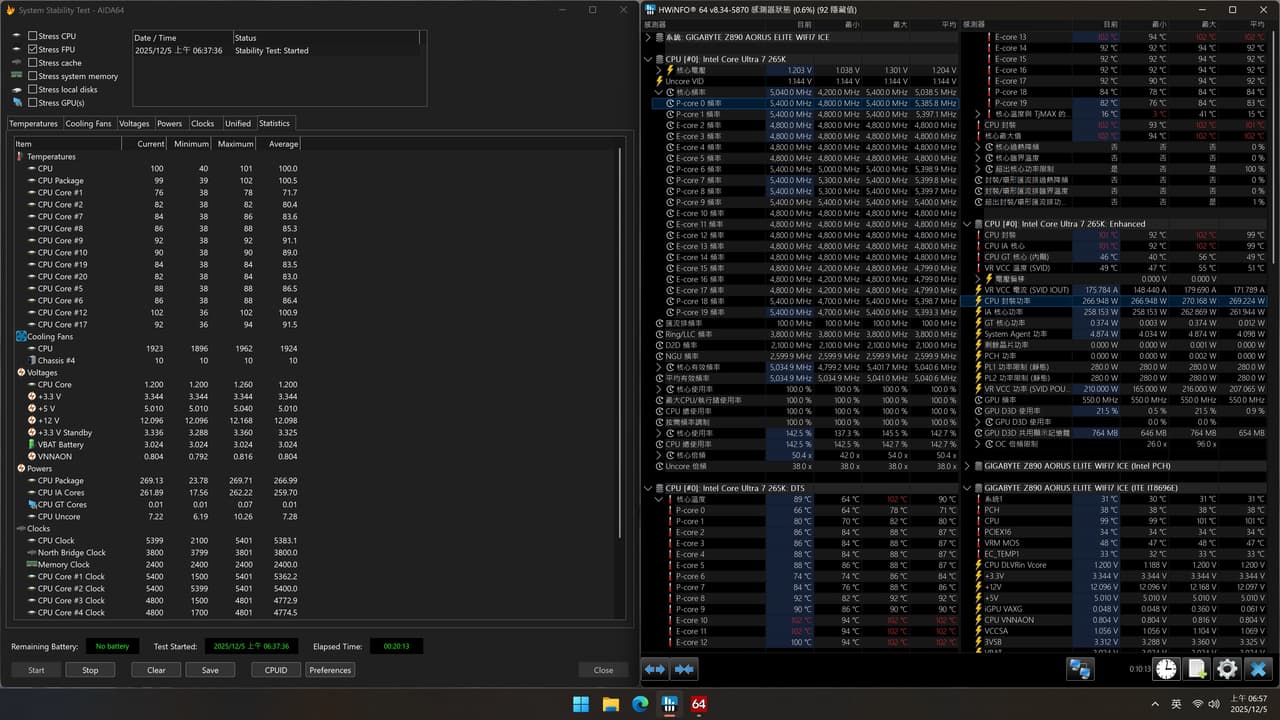Open the AIDA64 Powers tab
This screenshot has width=1280, height=720.
pos(170,124)
